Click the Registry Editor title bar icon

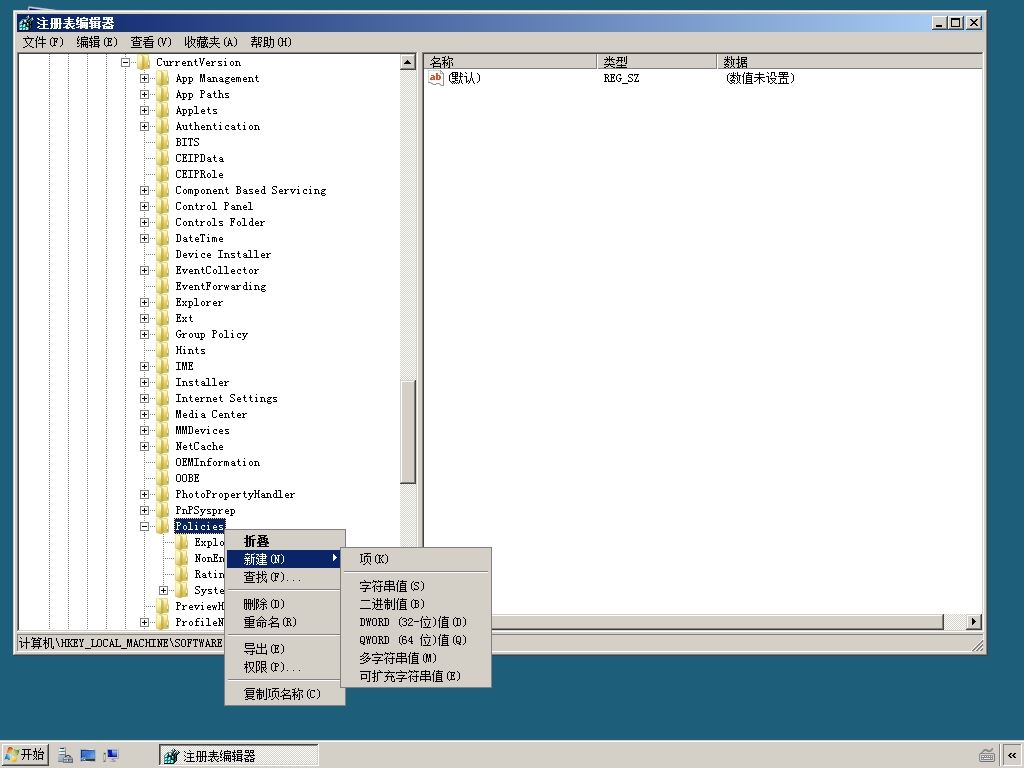point(25,23)
